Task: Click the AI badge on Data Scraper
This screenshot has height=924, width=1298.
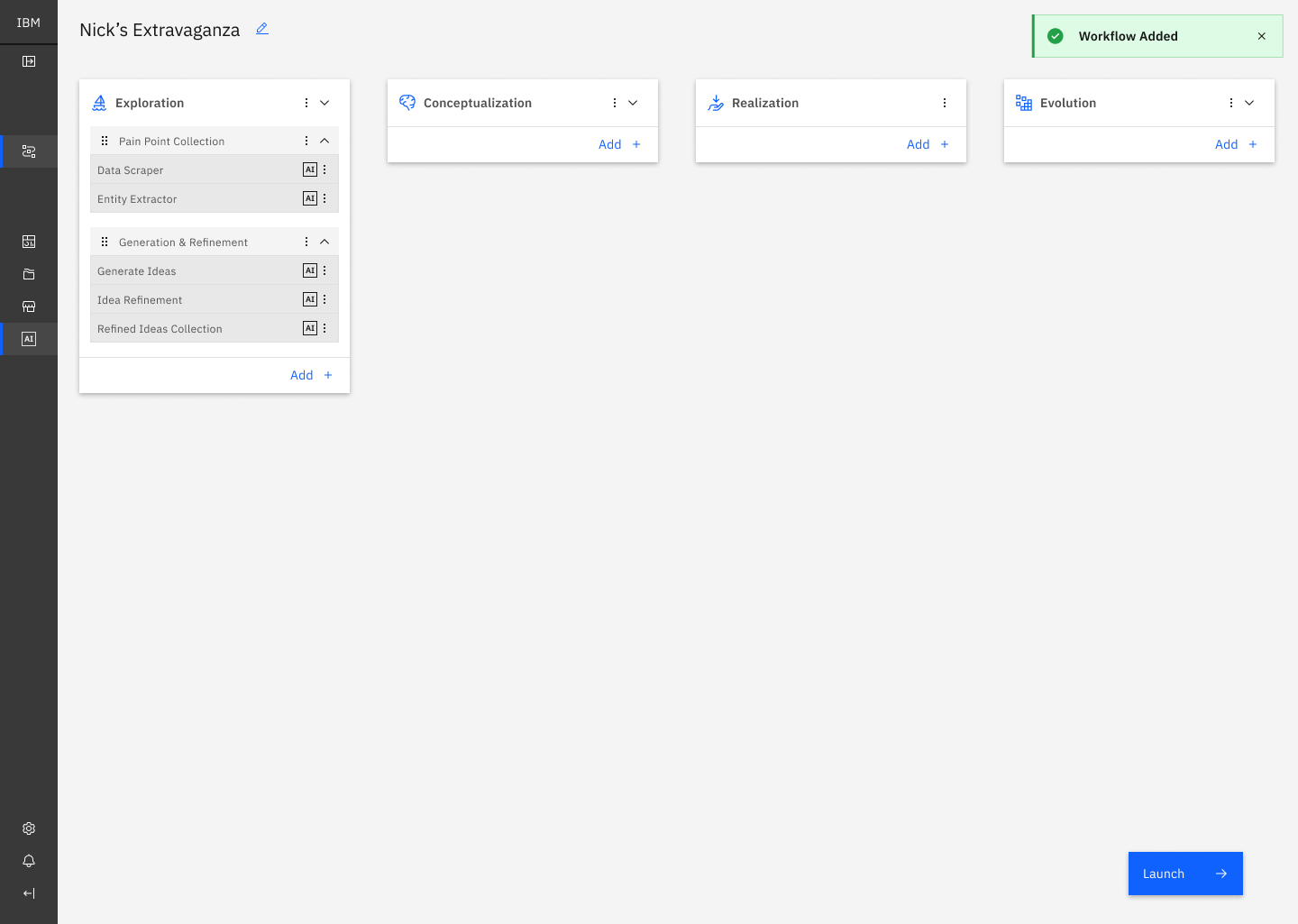Action: [310, 169]
